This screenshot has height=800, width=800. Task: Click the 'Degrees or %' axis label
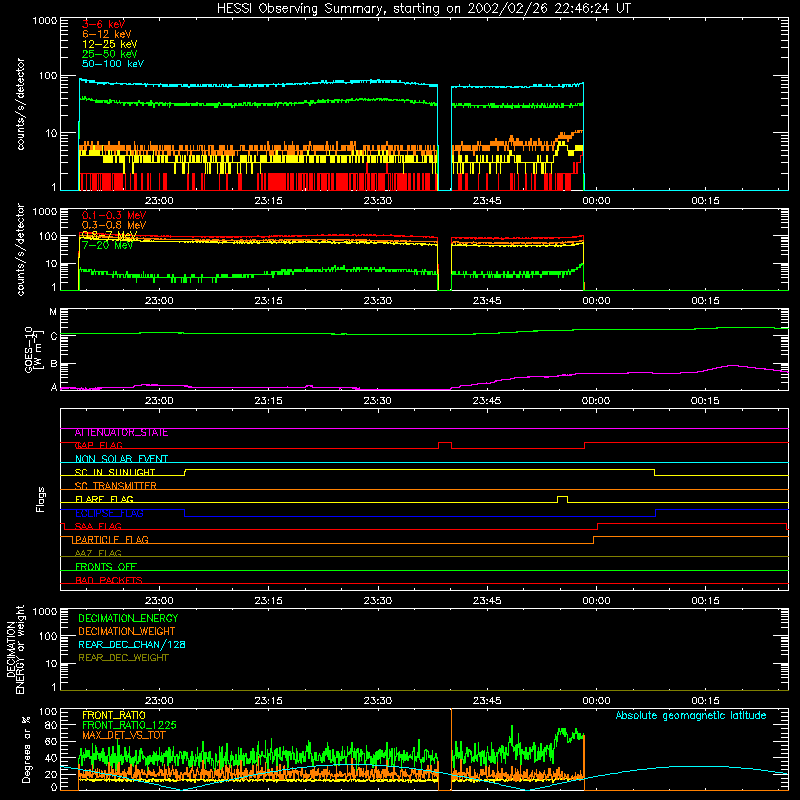point(27,749)
